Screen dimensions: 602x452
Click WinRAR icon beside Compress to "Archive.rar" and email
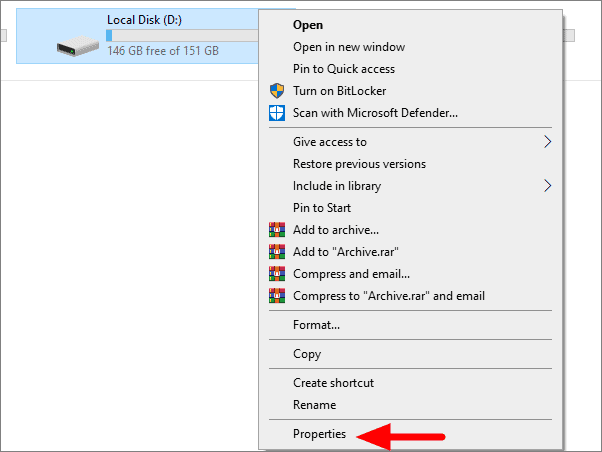click(277, 296)
